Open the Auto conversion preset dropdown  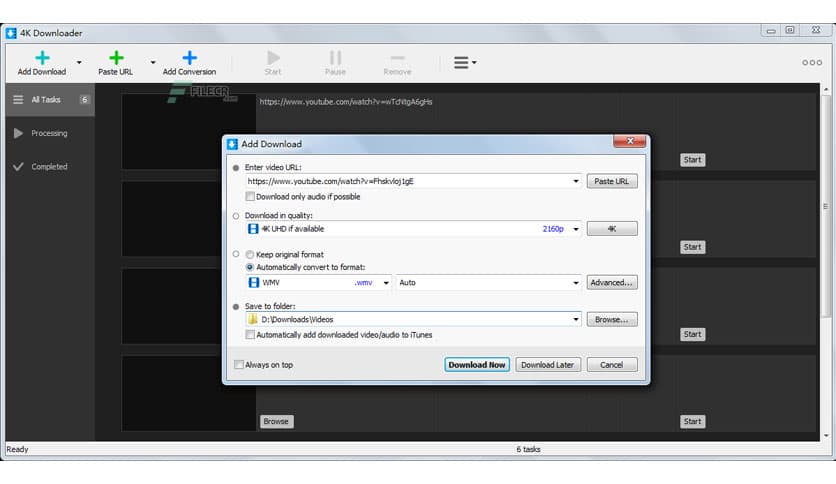[576, 283]
